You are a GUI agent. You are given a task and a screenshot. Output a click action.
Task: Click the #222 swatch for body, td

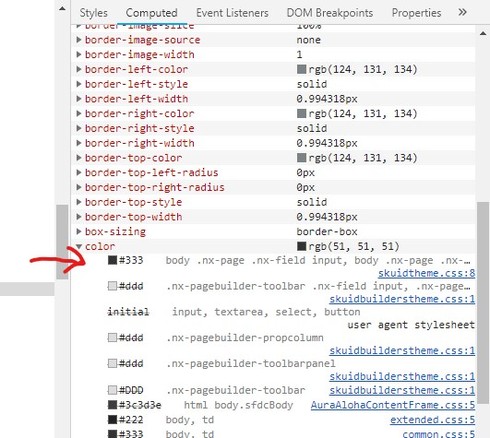[112, 419]
